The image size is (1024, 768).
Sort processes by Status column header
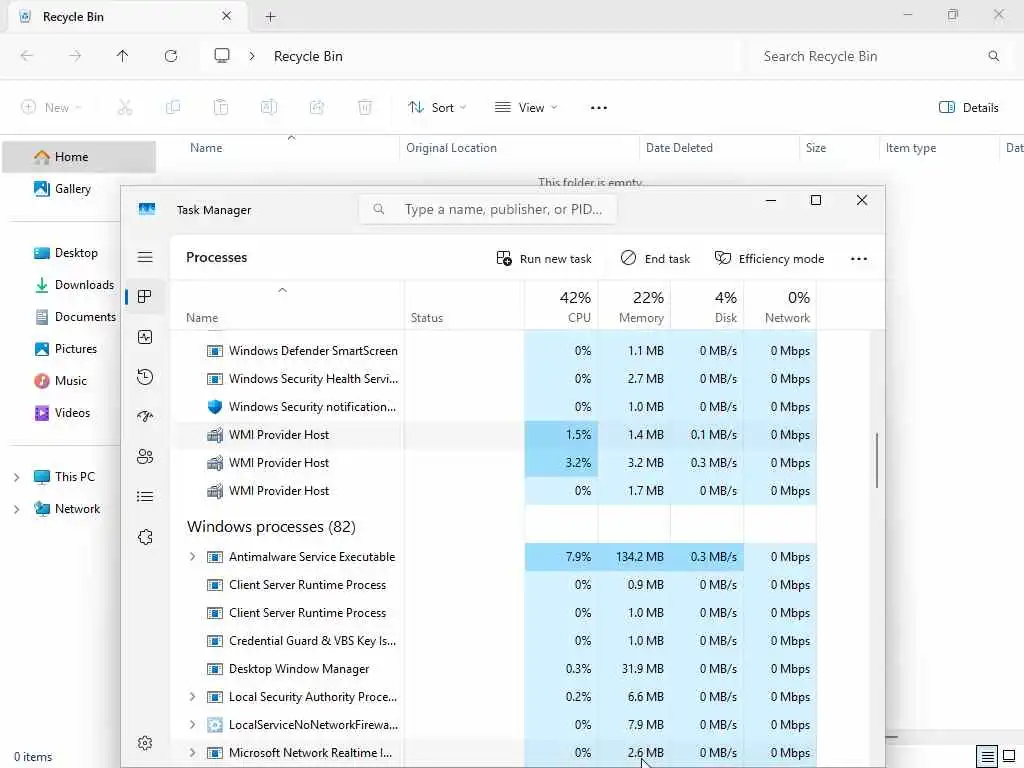[x=464, y=306]
